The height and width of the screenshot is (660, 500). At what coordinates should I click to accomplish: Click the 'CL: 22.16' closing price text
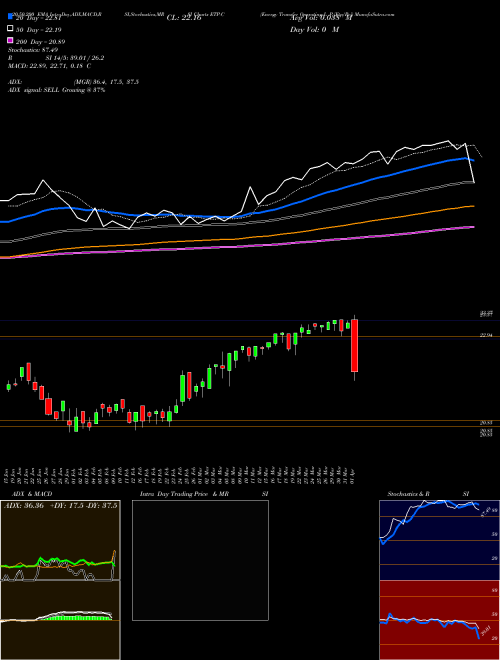click(x=184, y=18)
